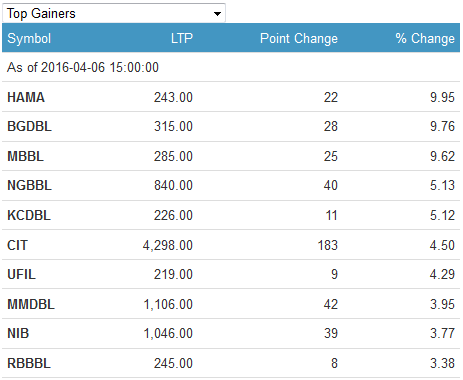
Task: Select the UFIL symbol link
Action: point(21,274)
